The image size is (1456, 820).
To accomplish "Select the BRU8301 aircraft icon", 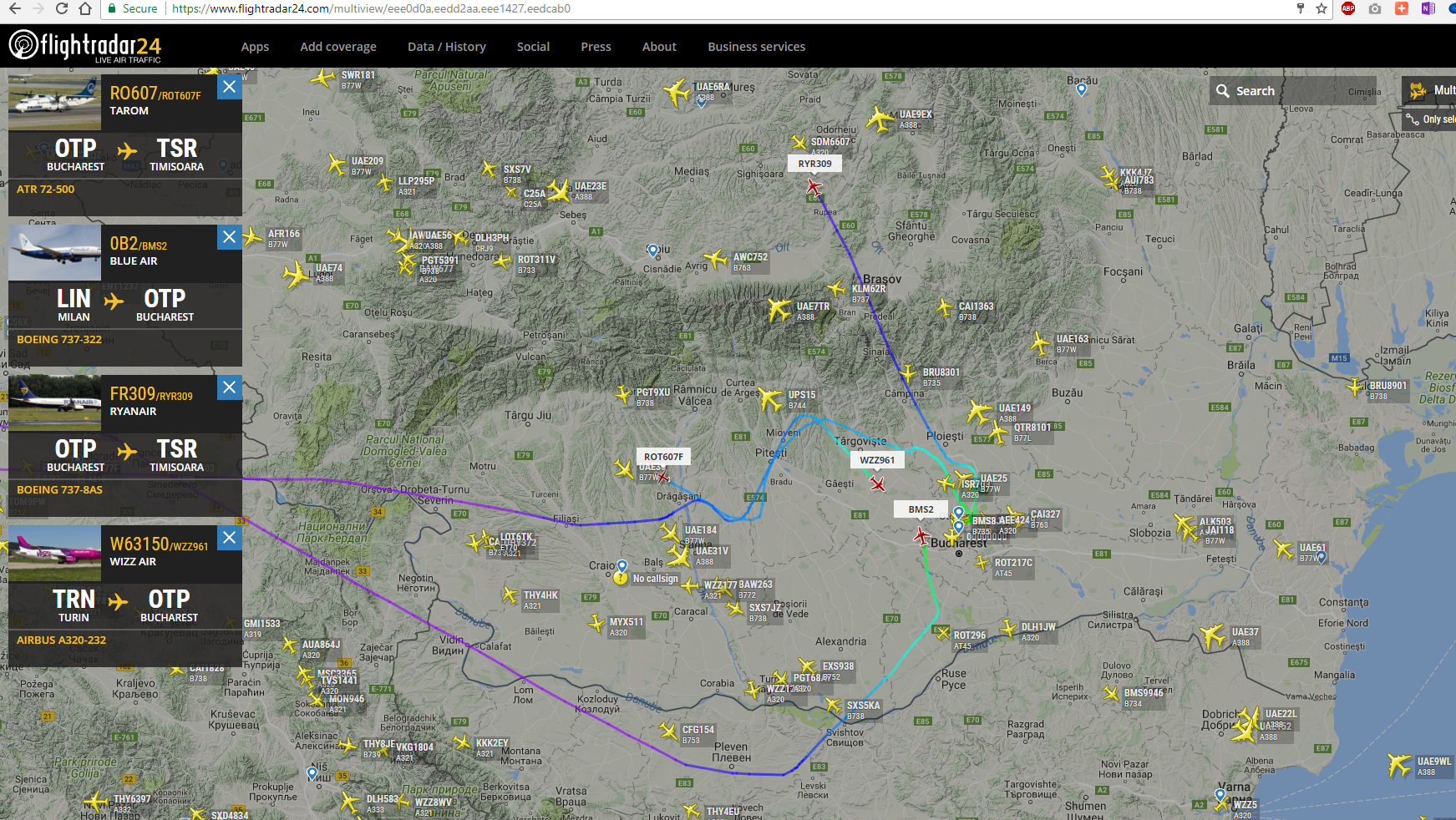I will click(908, 373).
